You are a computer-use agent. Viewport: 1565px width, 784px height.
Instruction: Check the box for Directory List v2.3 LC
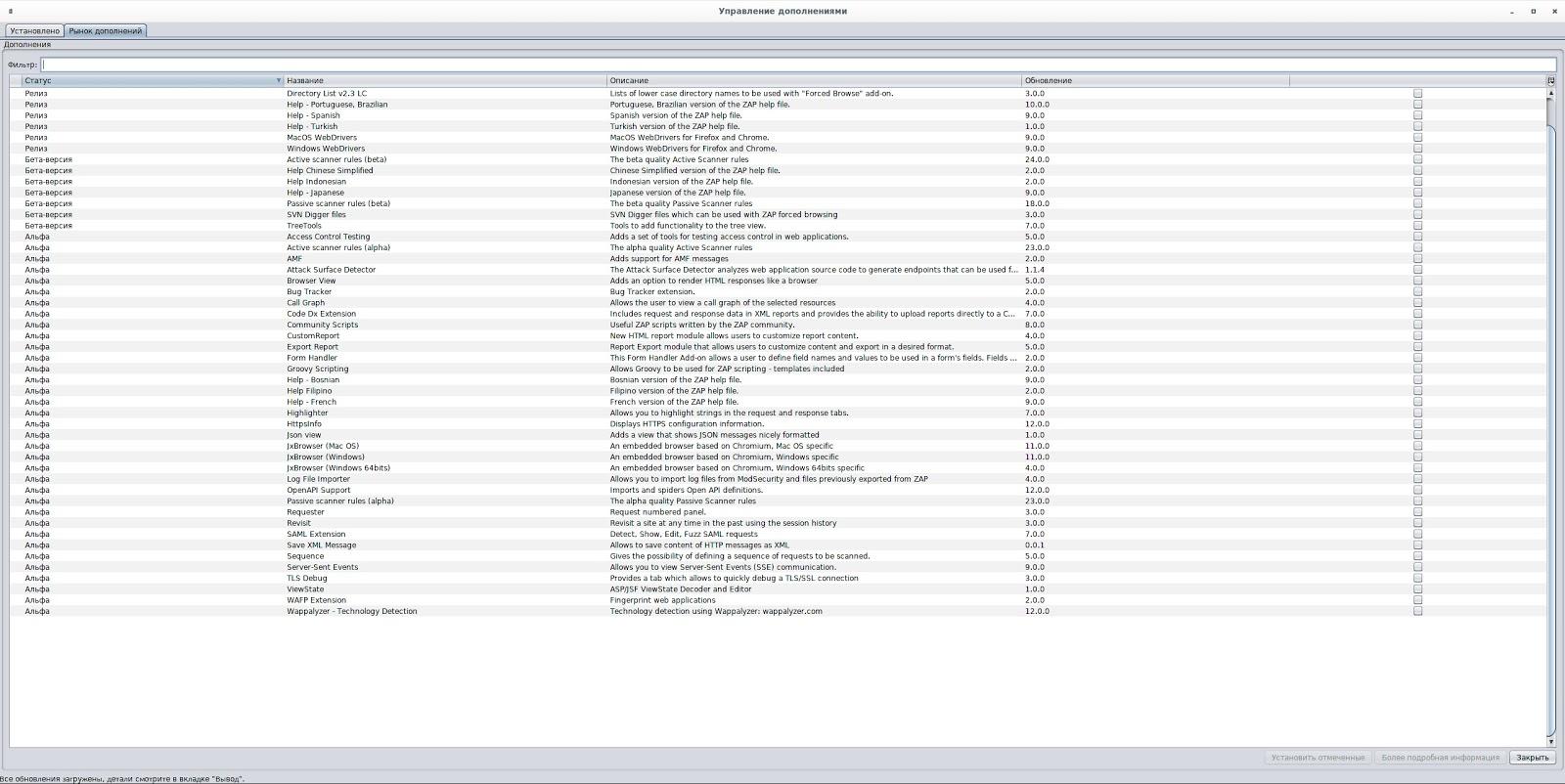coord(1417,93)
